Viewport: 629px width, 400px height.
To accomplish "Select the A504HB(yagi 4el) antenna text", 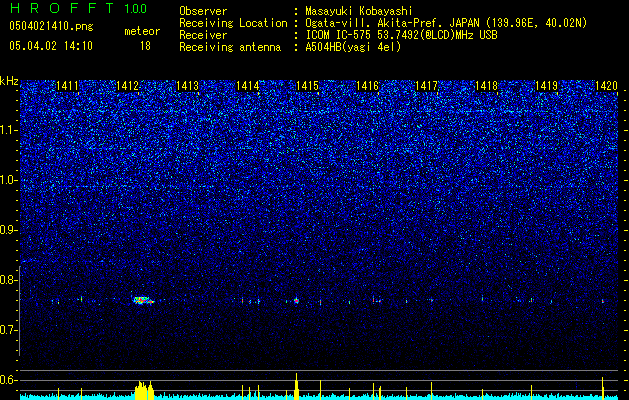I will click(x=353, y=47).
